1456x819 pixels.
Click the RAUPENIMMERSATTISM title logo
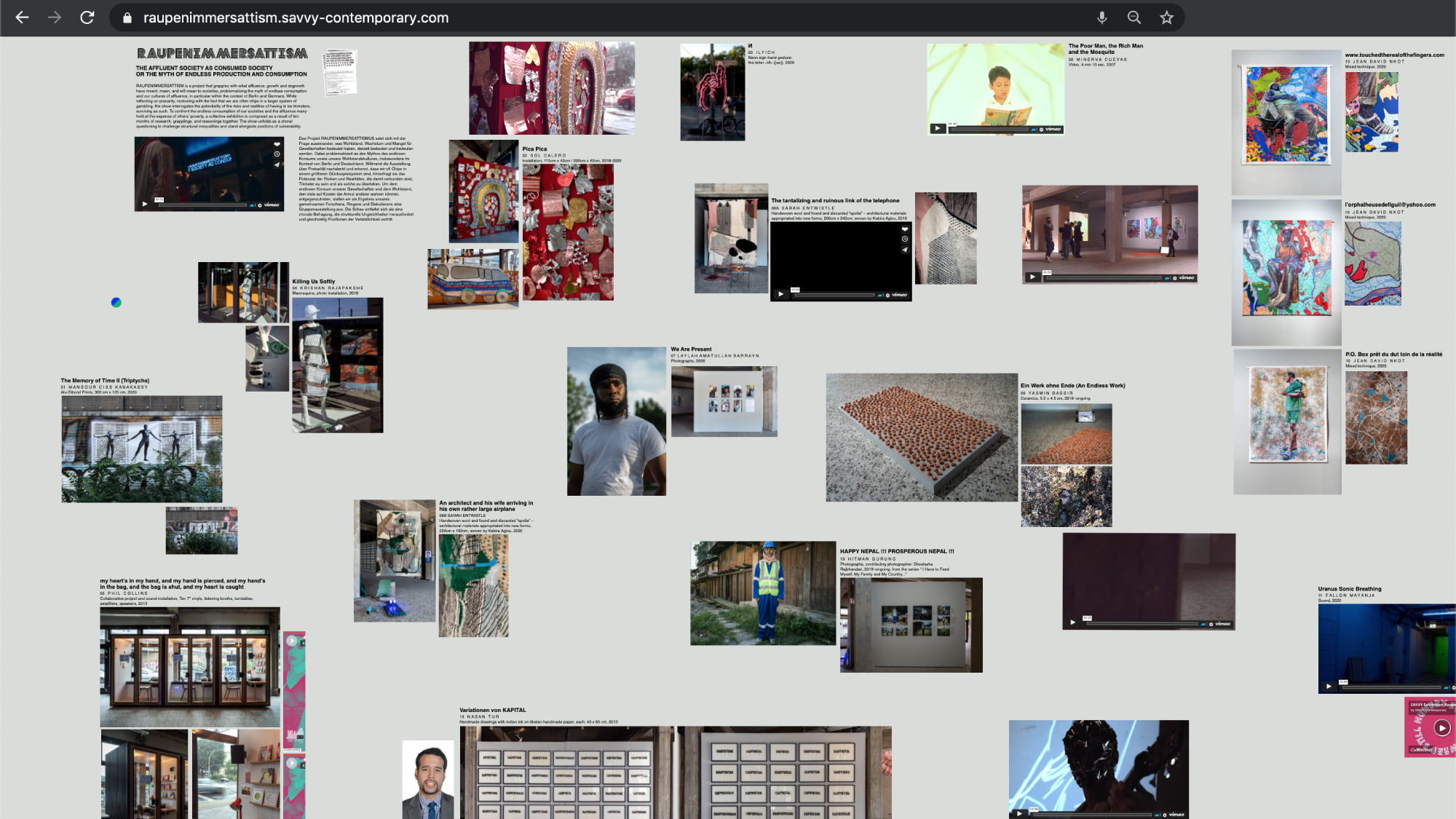tap(222, 54)
